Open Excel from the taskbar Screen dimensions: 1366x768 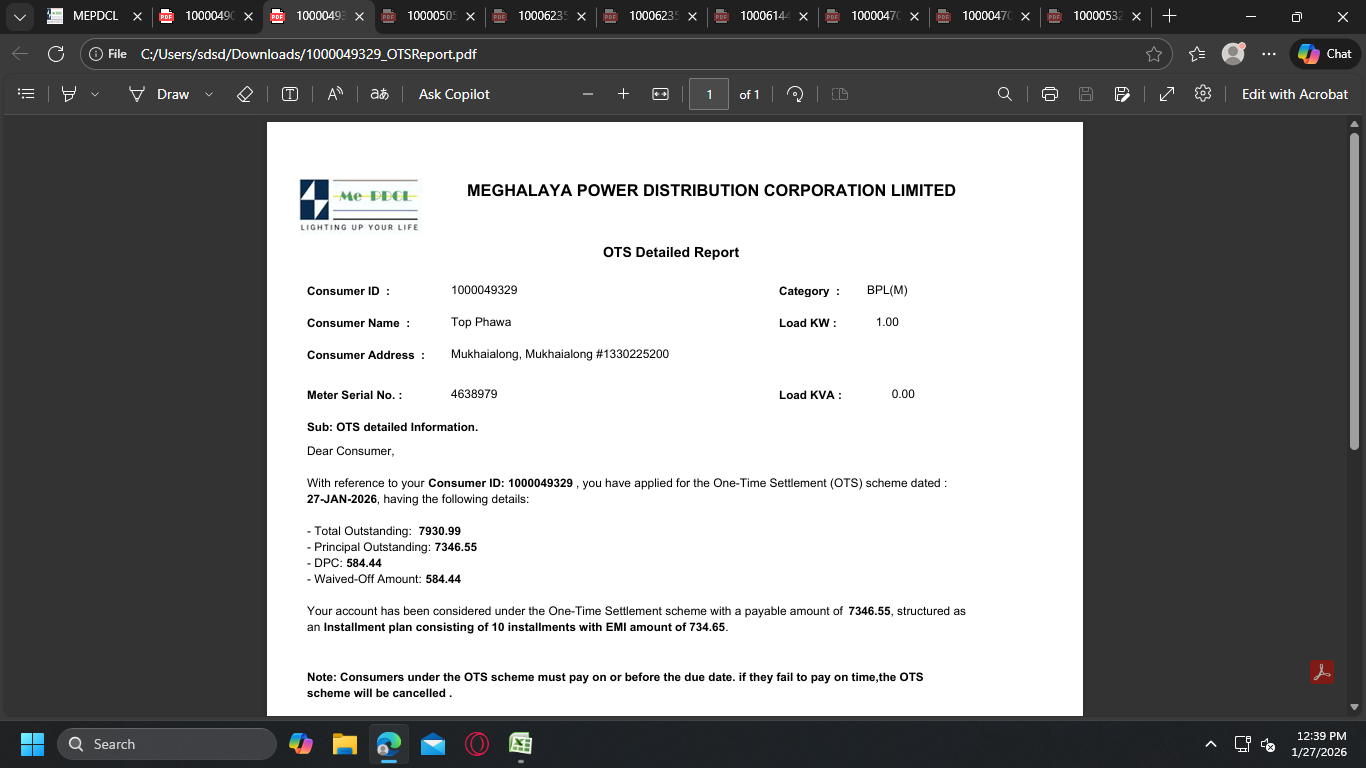click(520, 744)
